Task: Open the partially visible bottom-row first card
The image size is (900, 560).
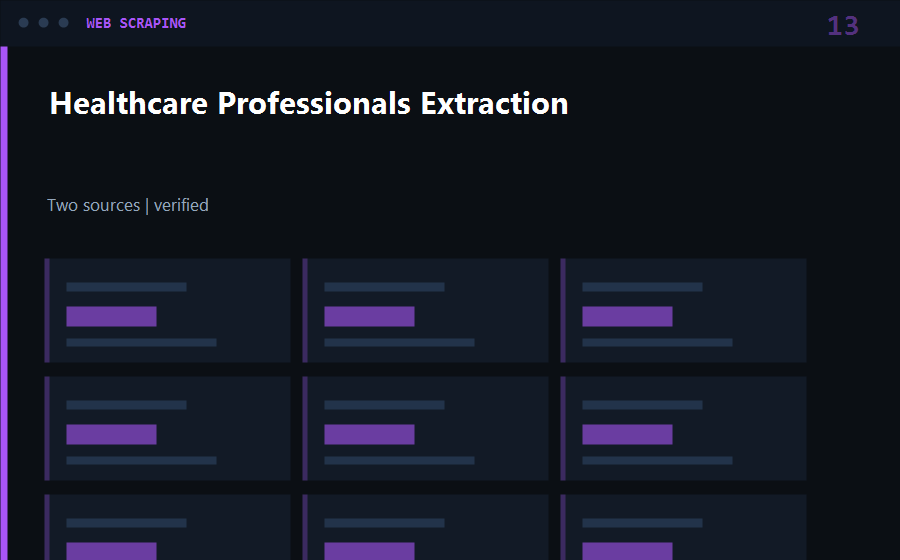Action: point(168,527)
